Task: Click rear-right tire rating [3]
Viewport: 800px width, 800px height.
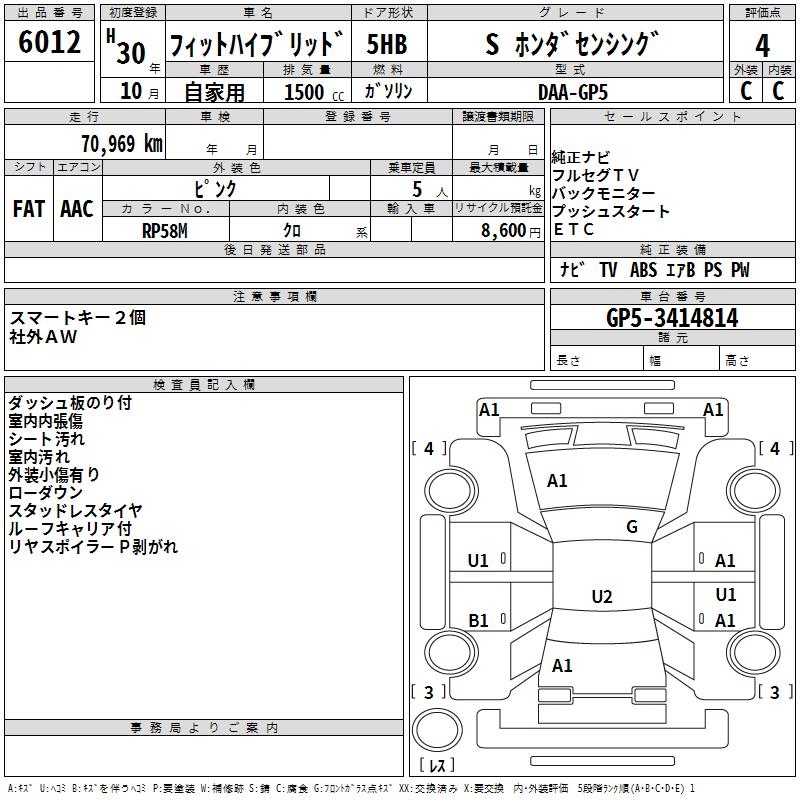Action: pos(773,692)
